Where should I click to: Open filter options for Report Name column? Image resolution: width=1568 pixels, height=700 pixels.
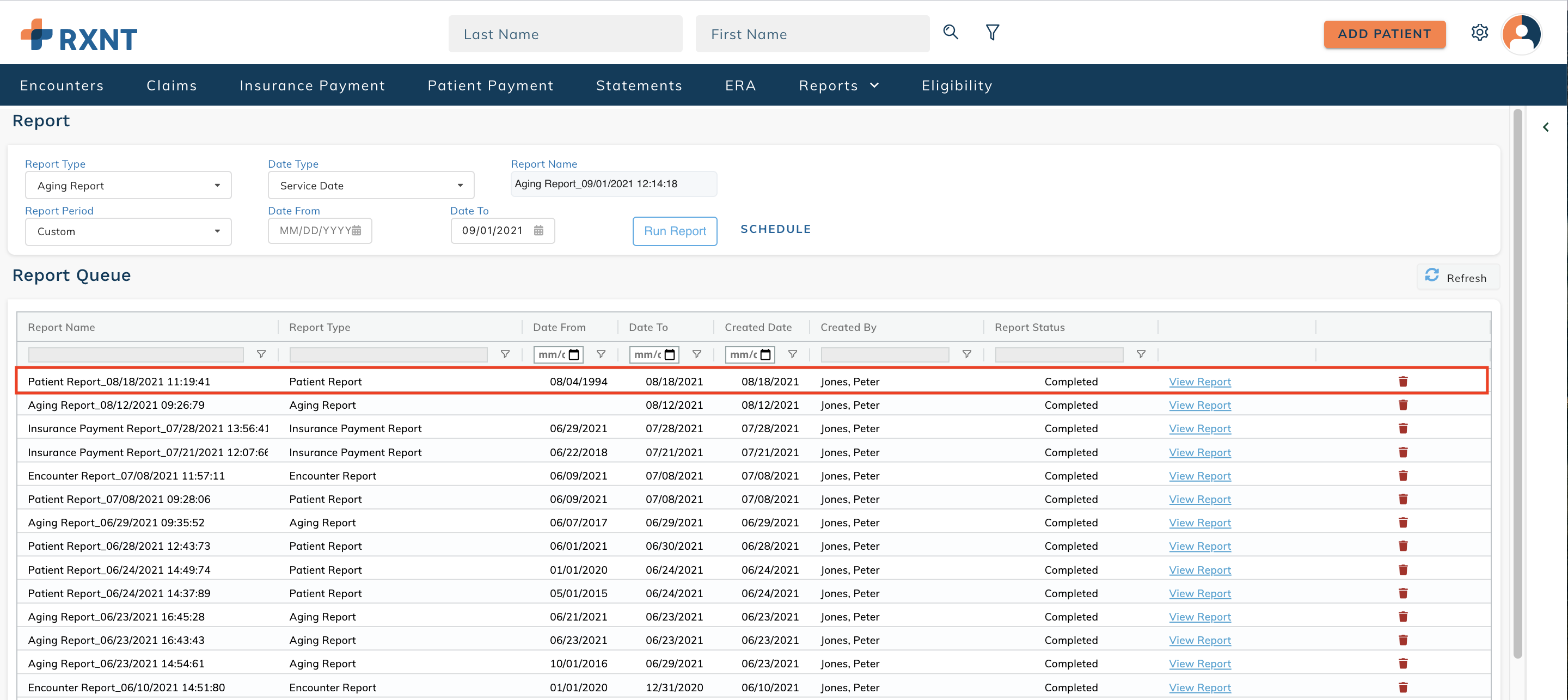[x=261, y=354]
